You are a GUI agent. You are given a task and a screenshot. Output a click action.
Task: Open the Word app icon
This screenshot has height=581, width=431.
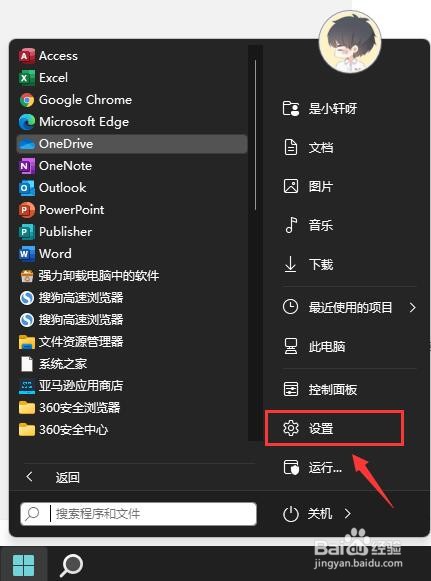click(x=27, y=254)
